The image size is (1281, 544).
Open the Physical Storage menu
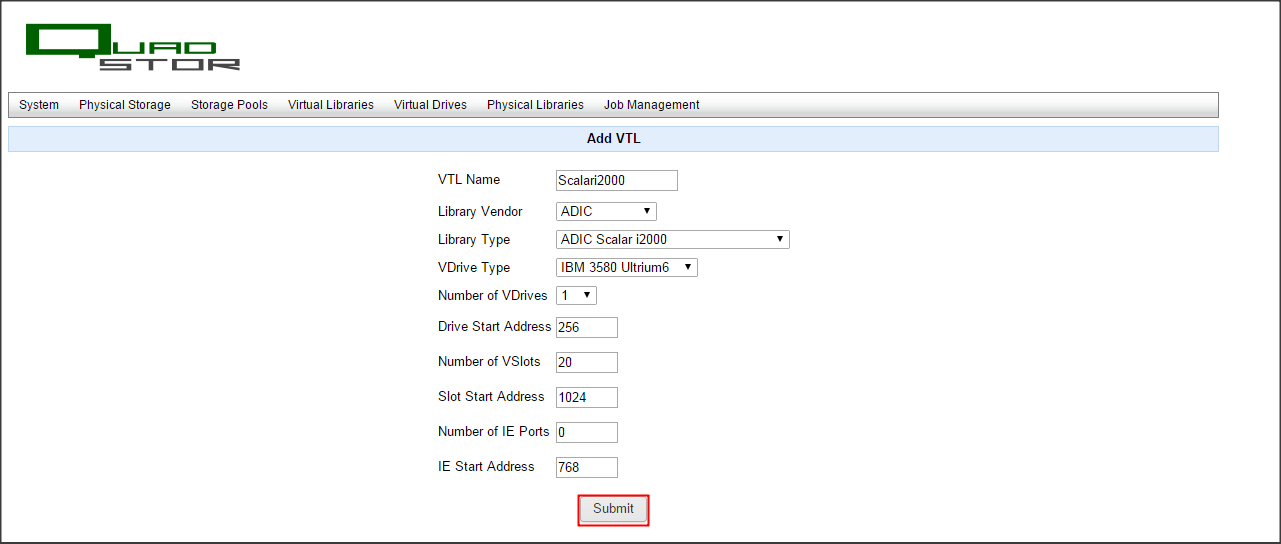click(x=125, y=105)
